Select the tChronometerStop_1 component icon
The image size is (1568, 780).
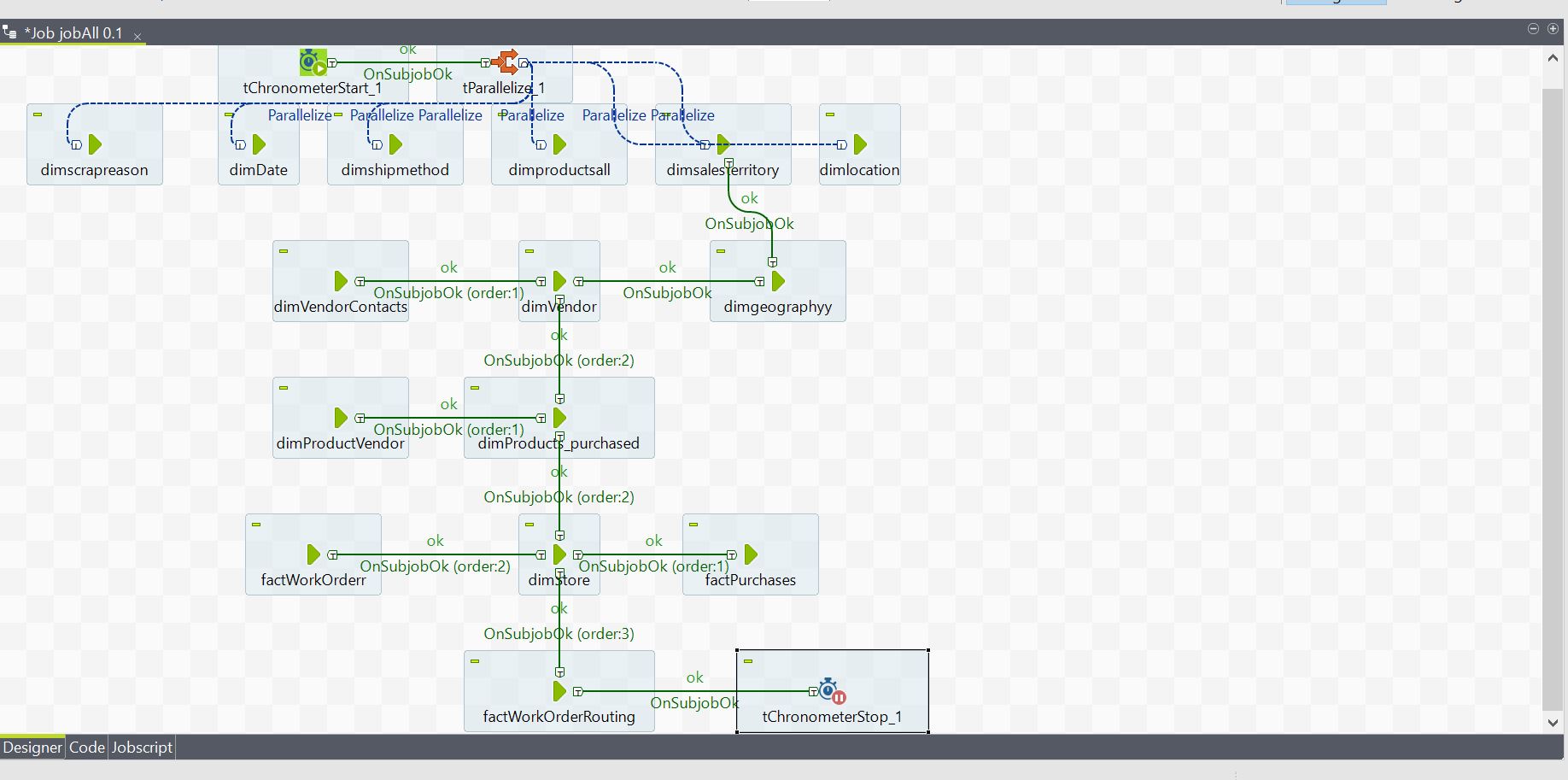833,691
